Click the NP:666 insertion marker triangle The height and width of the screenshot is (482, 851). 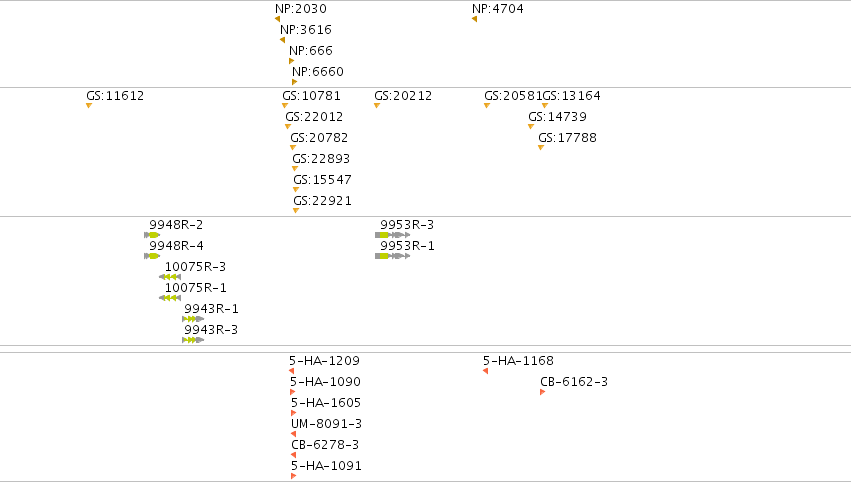point(291,61)
